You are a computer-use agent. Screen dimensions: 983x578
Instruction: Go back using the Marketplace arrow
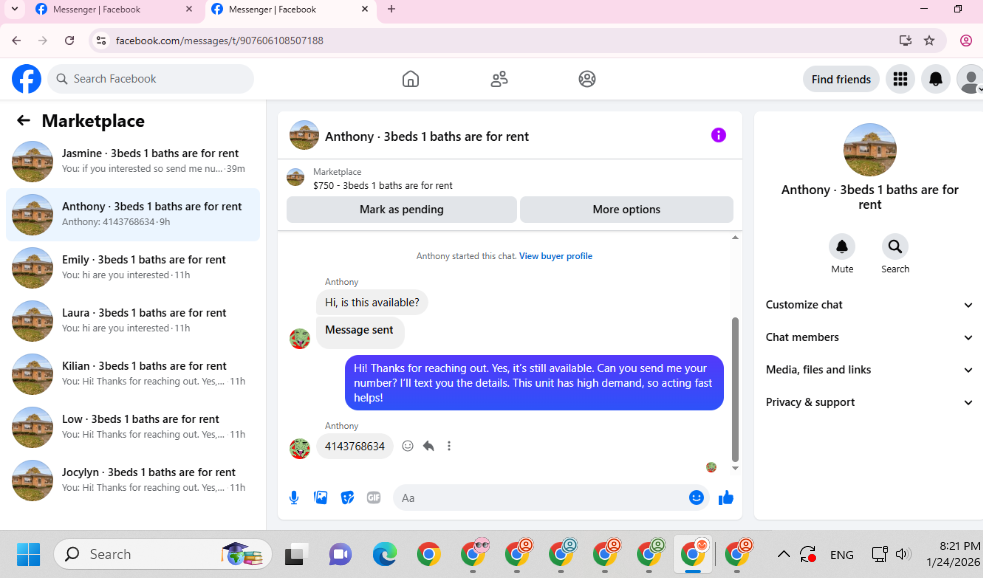pos(23,120)
